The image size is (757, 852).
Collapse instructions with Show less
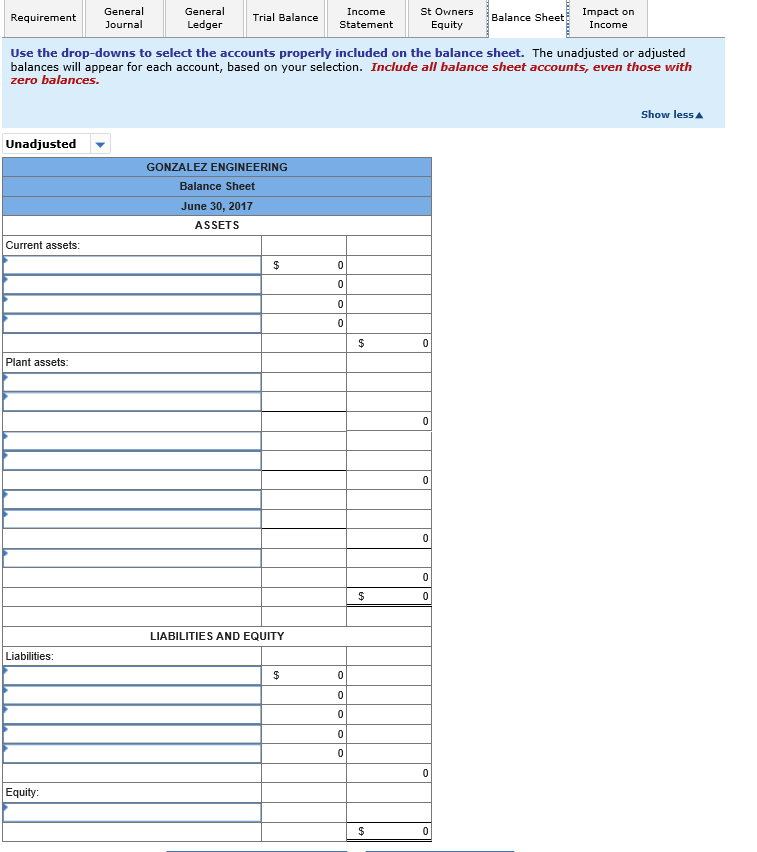[671, 115]
